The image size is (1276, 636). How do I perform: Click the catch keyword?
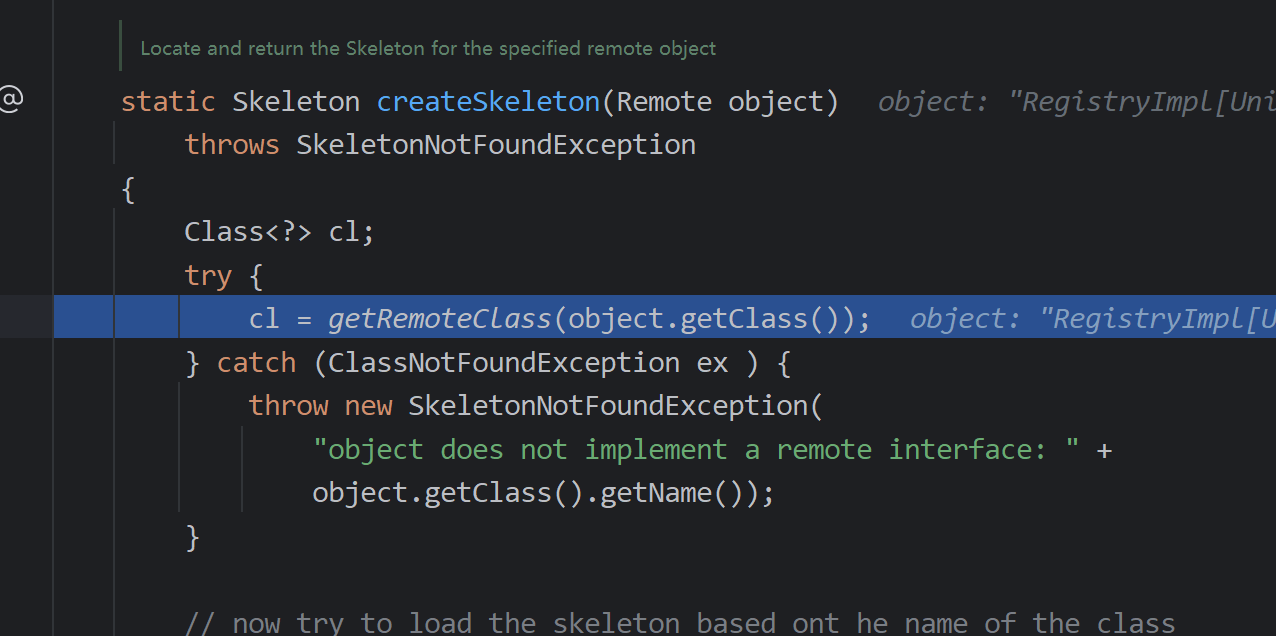point(256,362)
